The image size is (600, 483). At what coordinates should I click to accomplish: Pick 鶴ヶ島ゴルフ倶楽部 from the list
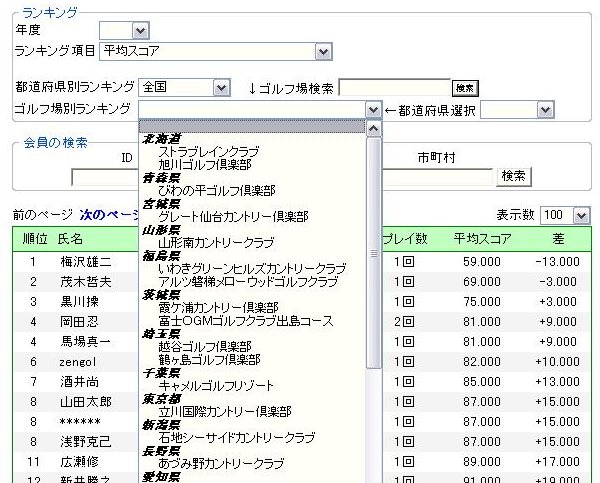point(209,360)
